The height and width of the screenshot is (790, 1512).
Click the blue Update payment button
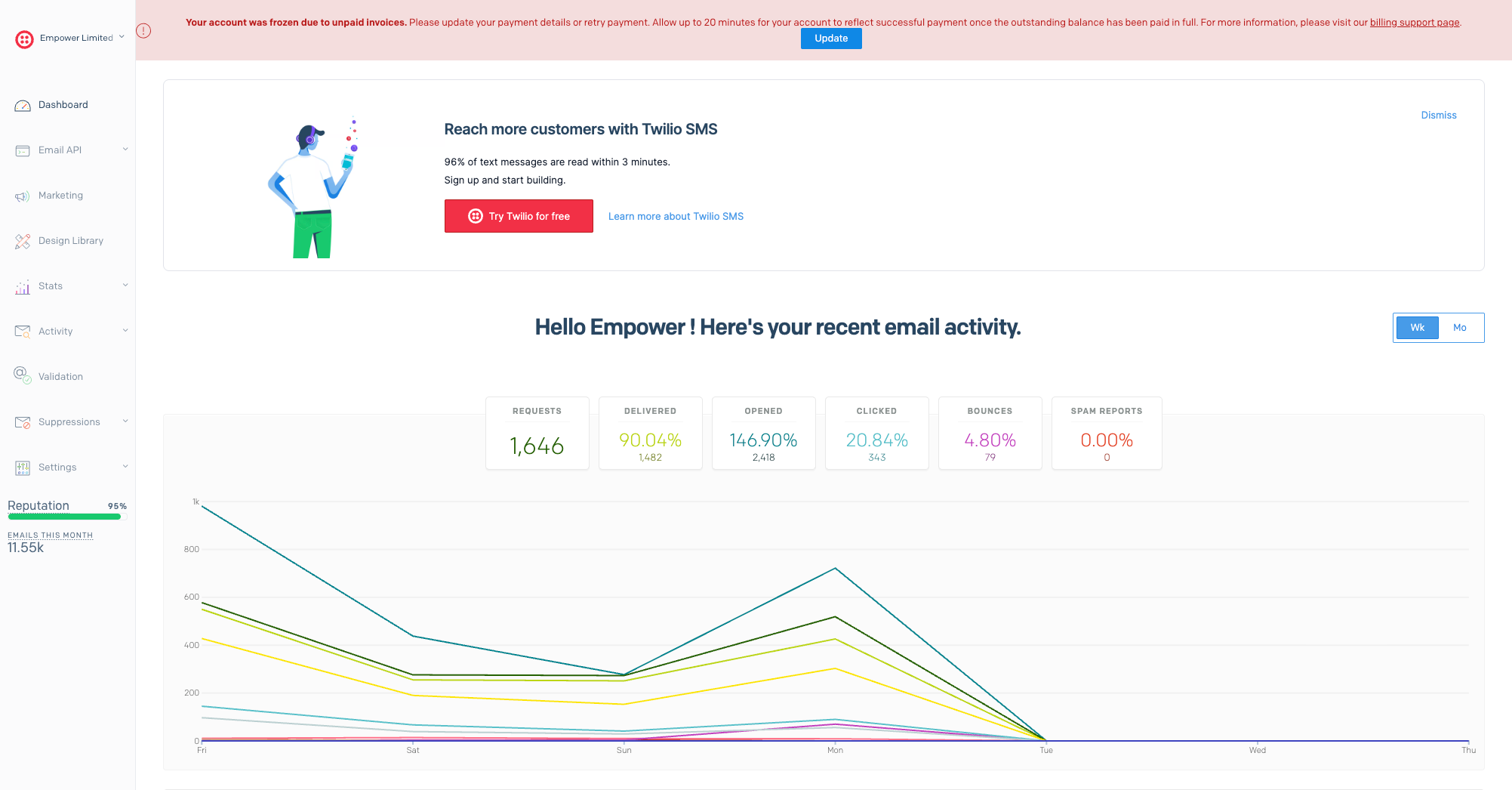click(x=831, y=39)
